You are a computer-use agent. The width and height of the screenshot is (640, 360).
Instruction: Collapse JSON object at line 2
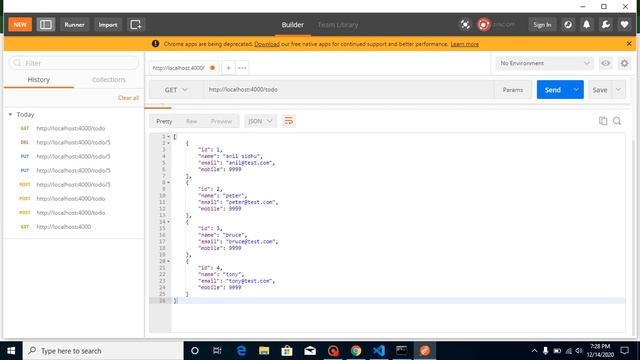(168, 143)
